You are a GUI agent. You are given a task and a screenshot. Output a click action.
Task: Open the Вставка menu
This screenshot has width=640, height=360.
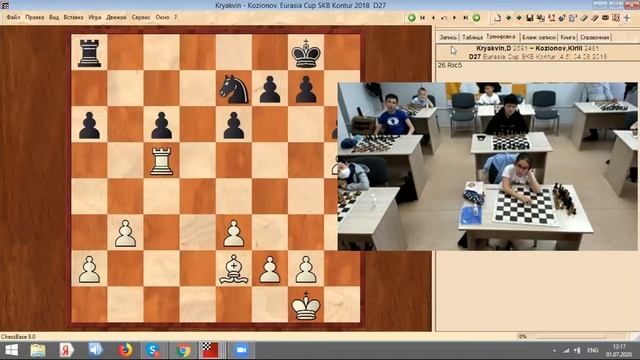click(73, 18)
